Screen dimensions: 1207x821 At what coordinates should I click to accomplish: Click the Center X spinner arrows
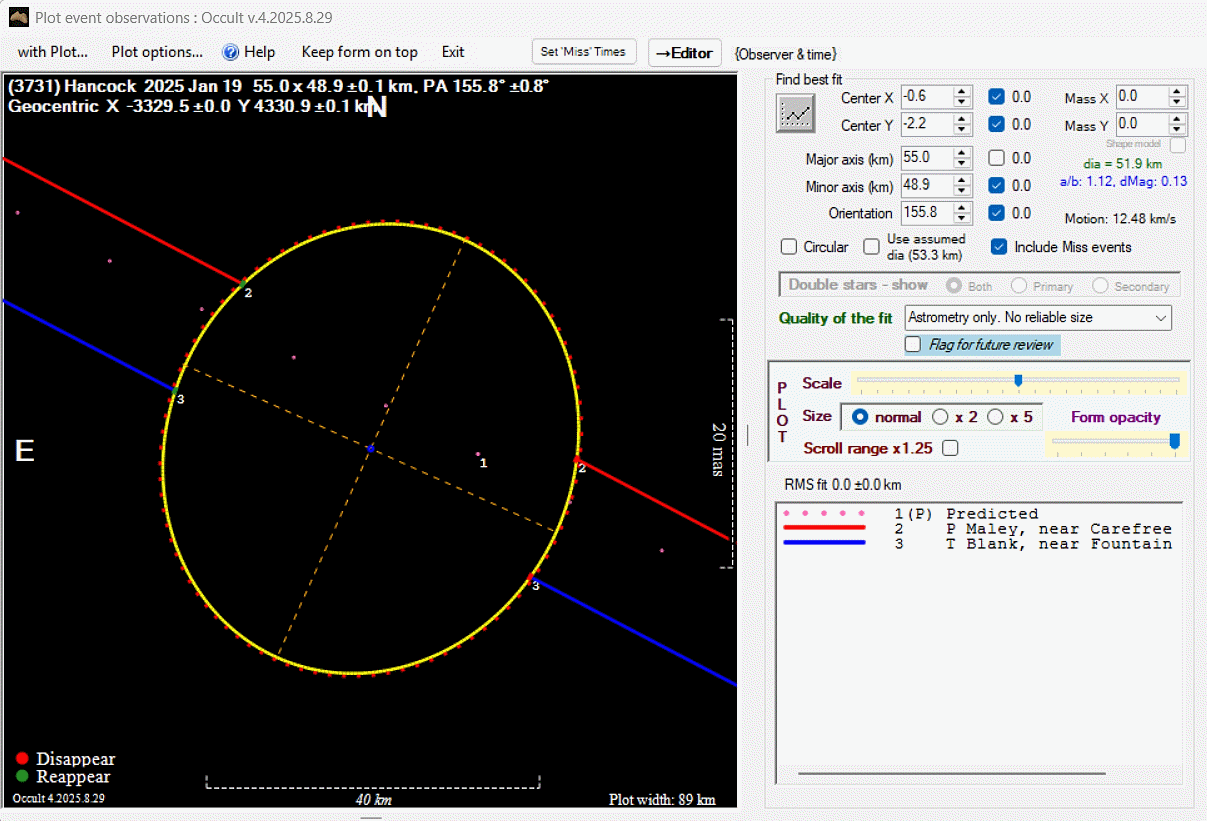pos(962,97)
